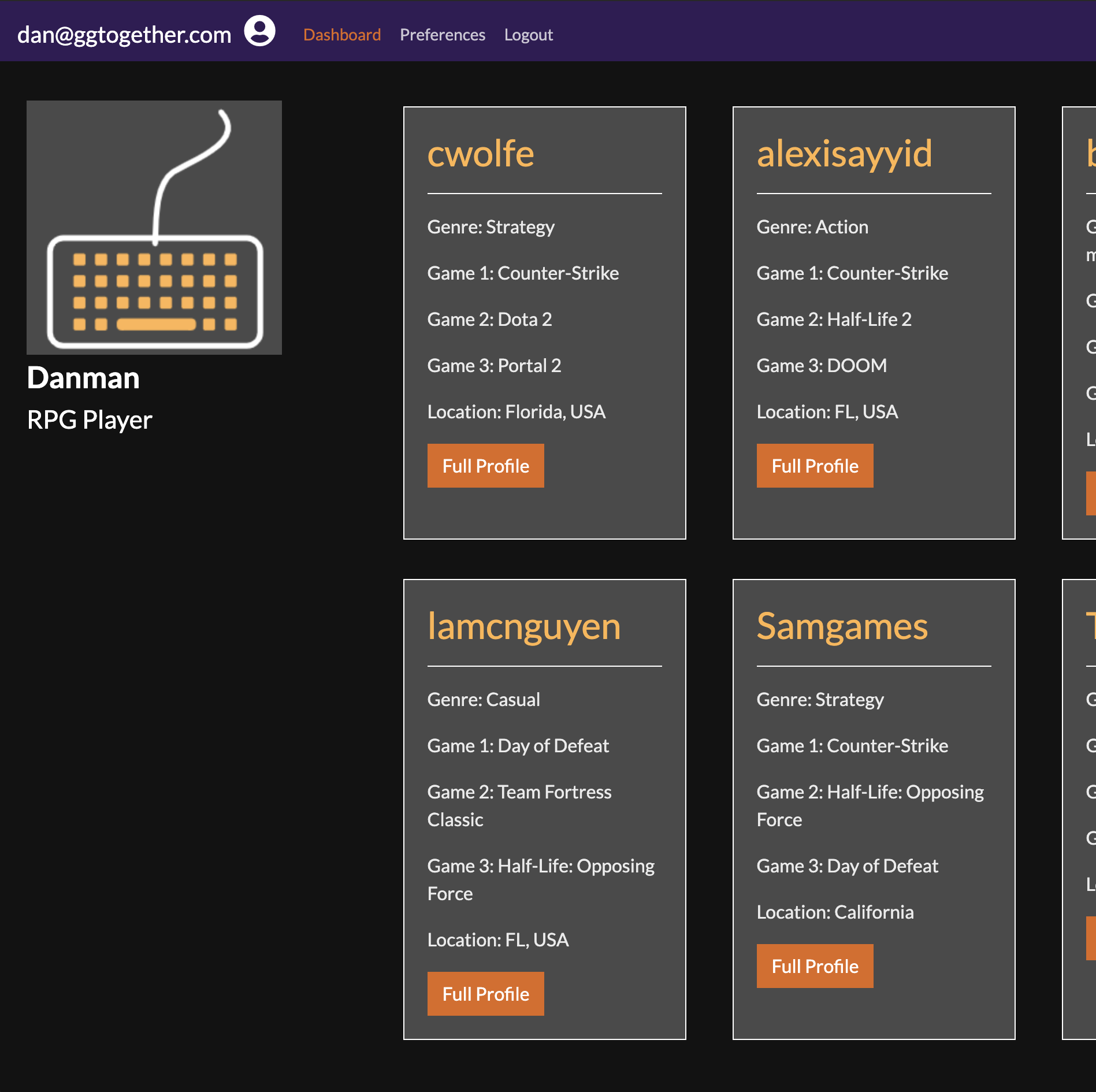Click Samgames' Location: California text
Image resolution: width=1096 pixels, height=1092 pixels.
(835, 912)
